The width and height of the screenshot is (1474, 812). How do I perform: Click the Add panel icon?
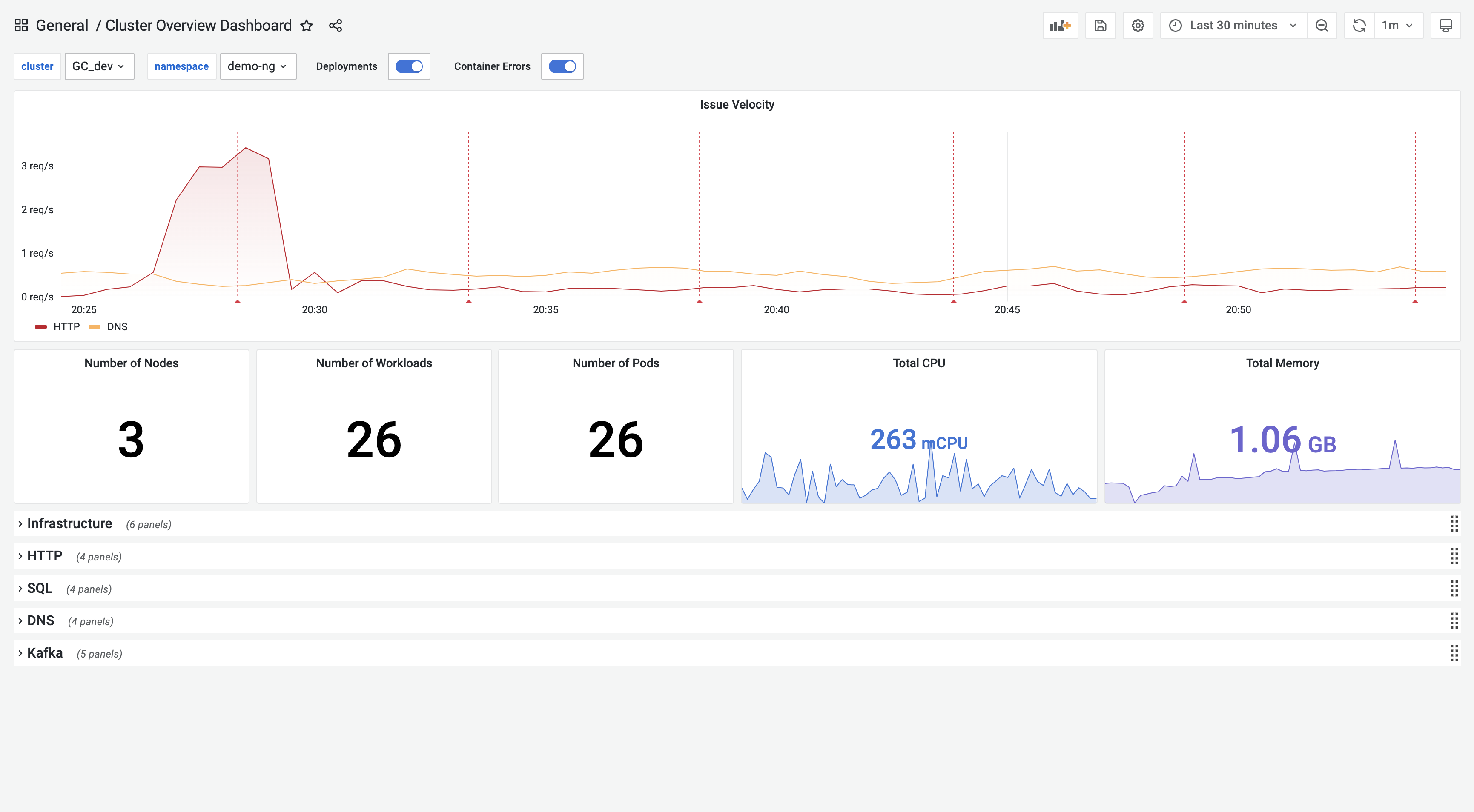click(x=1060, y=26)
